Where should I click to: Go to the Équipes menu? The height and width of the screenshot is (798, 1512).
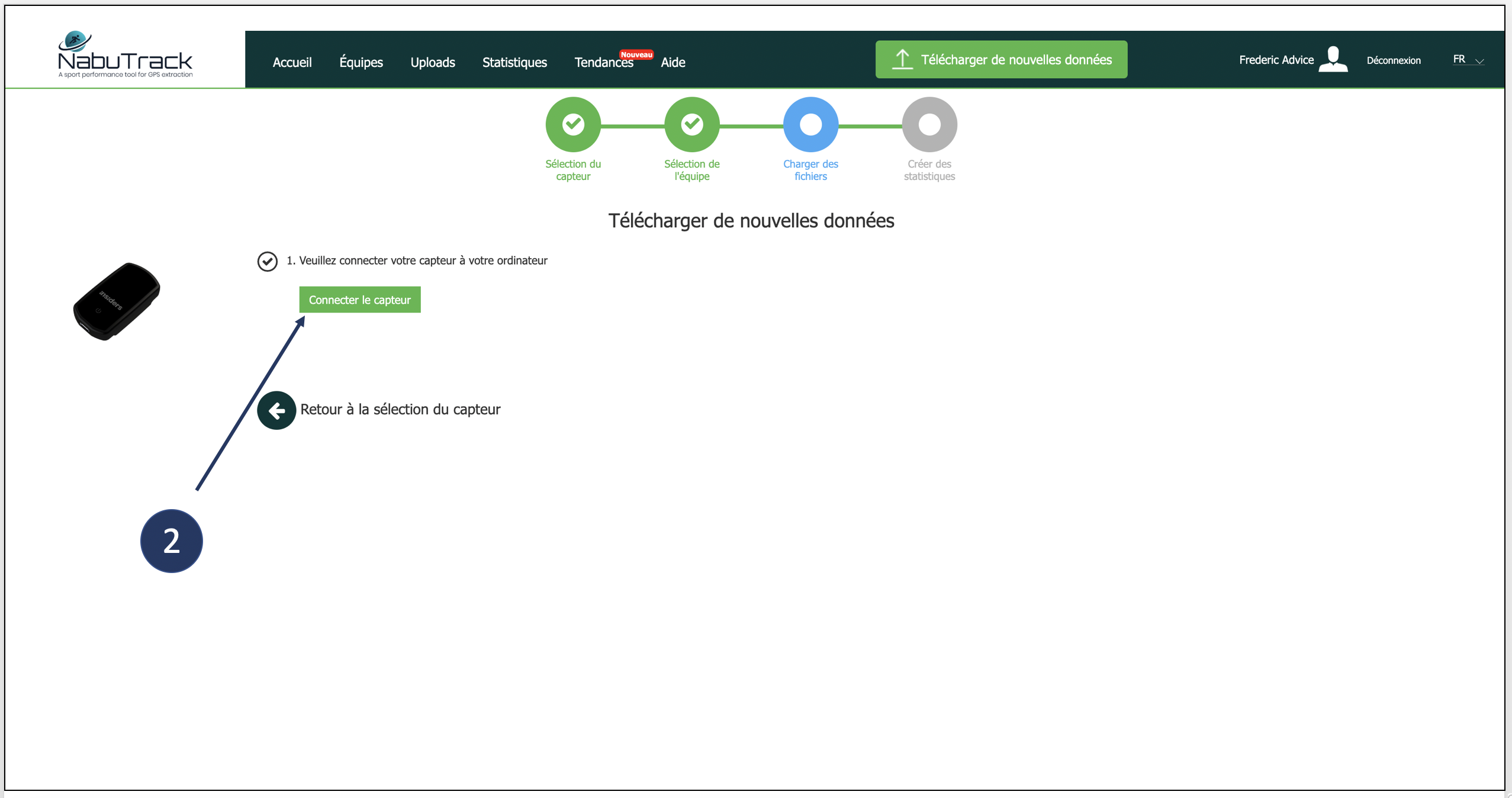(x=361, y=62)
